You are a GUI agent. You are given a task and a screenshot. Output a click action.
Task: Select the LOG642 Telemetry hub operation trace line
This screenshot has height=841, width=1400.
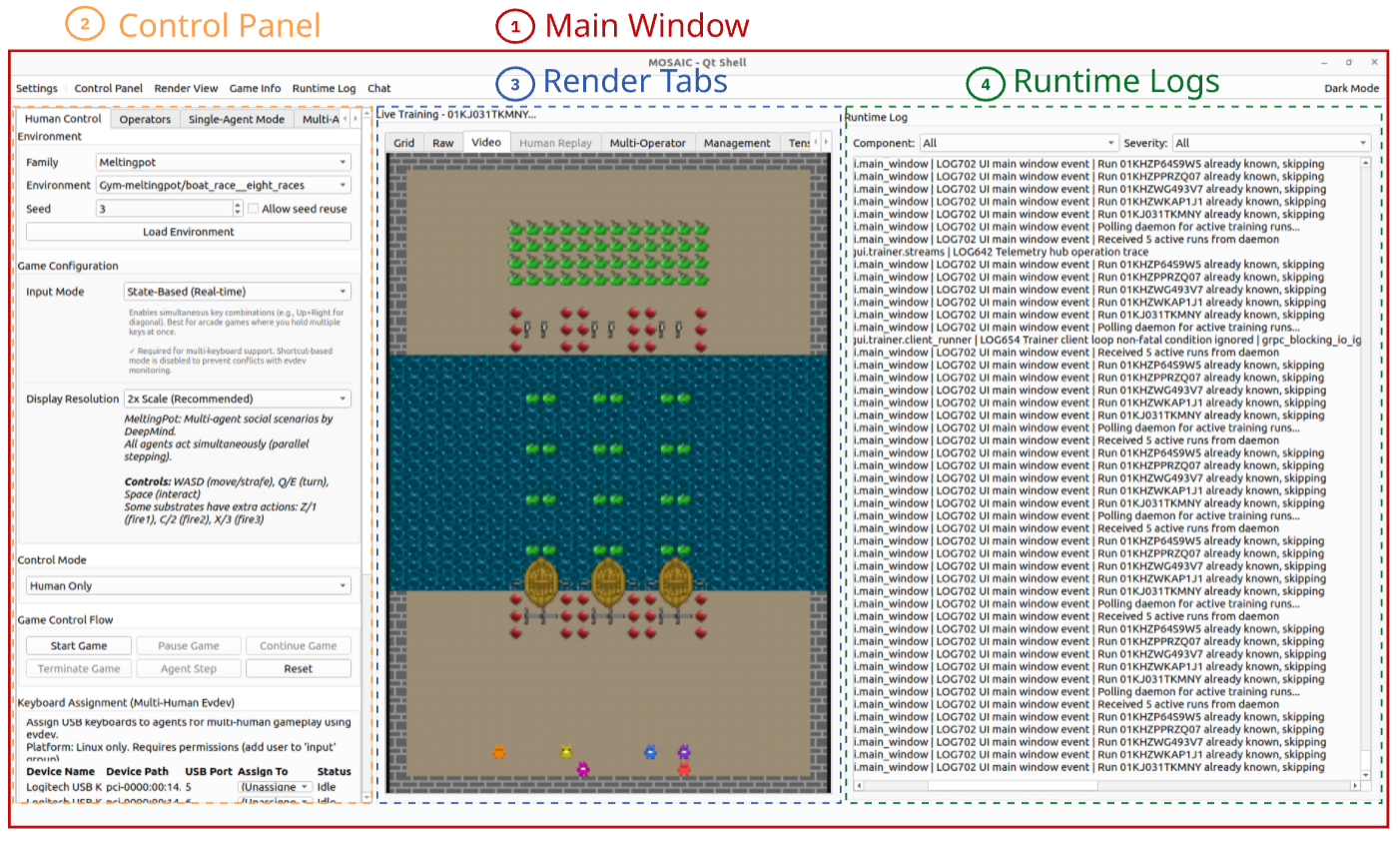(1001, 252)
